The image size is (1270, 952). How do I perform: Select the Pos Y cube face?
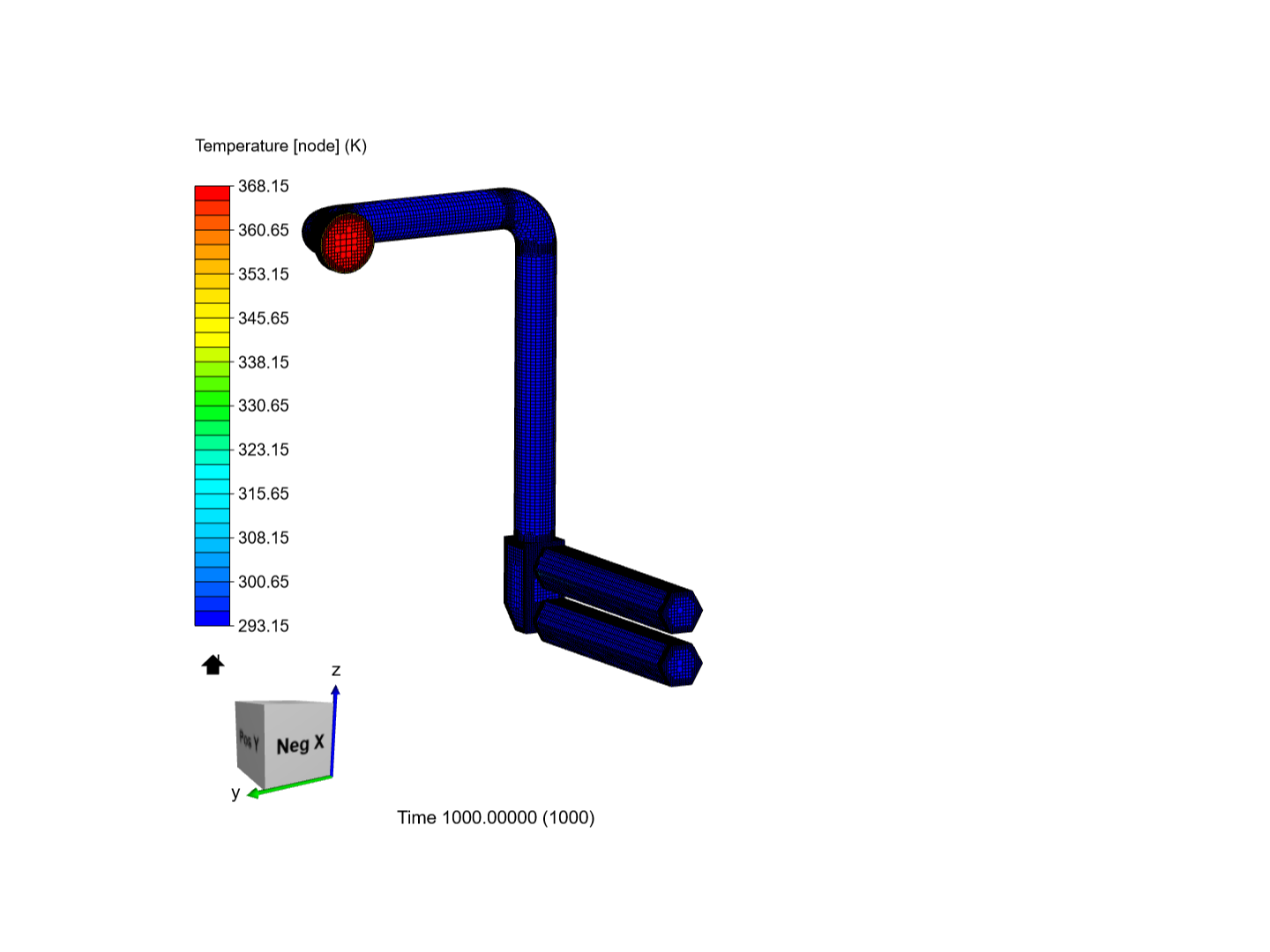[x=250, y=741]
